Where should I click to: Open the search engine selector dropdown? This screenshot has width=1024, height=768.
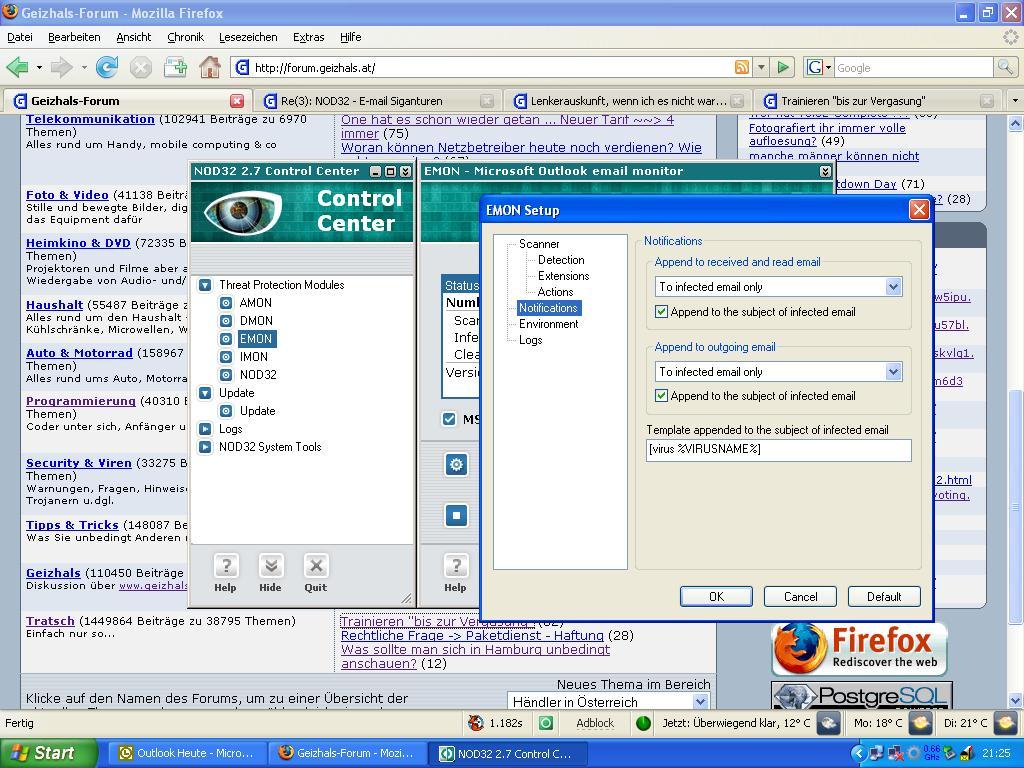[x=819, y=67]
